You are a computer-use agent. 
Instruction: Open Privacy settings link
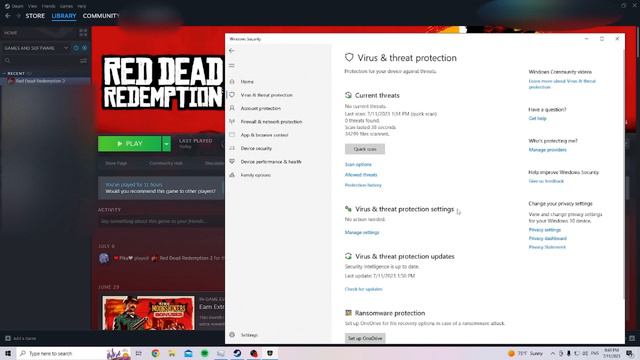tap(544, 230)
